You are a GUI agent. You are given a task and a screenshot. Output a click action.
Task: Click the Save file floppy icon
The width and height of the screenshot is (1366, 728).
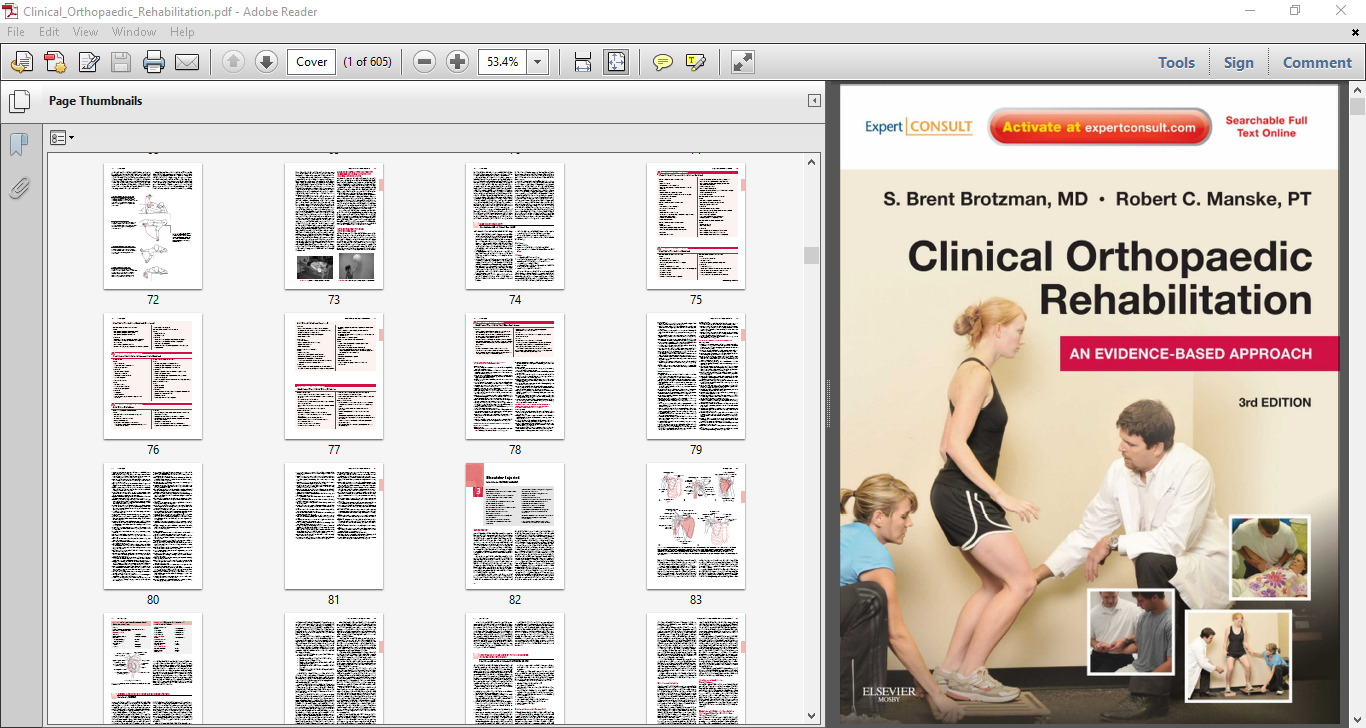[121, 62]
